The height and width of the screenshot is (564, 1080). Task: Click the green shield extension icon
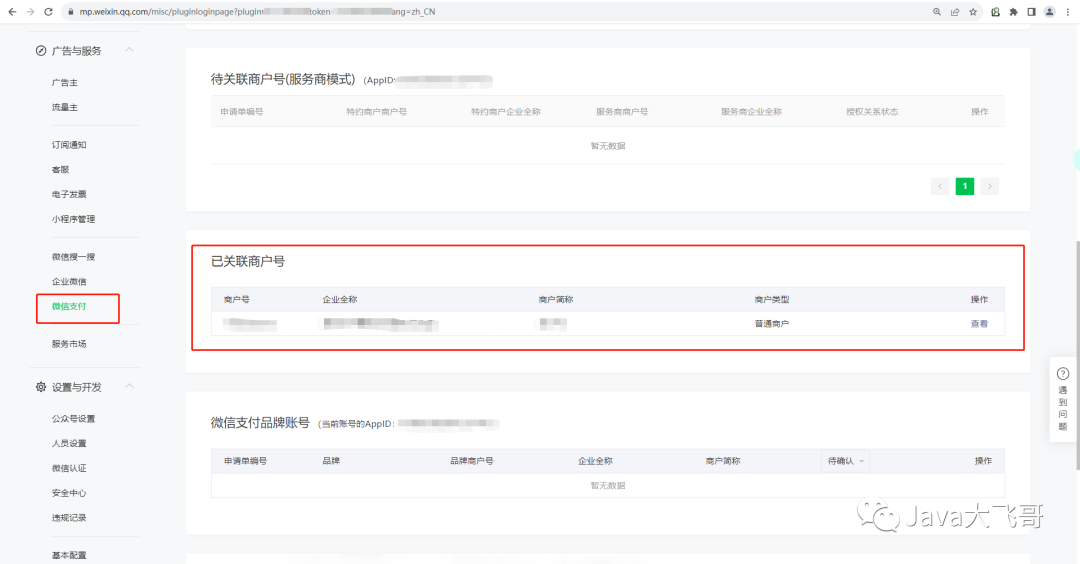click(995, 12)
